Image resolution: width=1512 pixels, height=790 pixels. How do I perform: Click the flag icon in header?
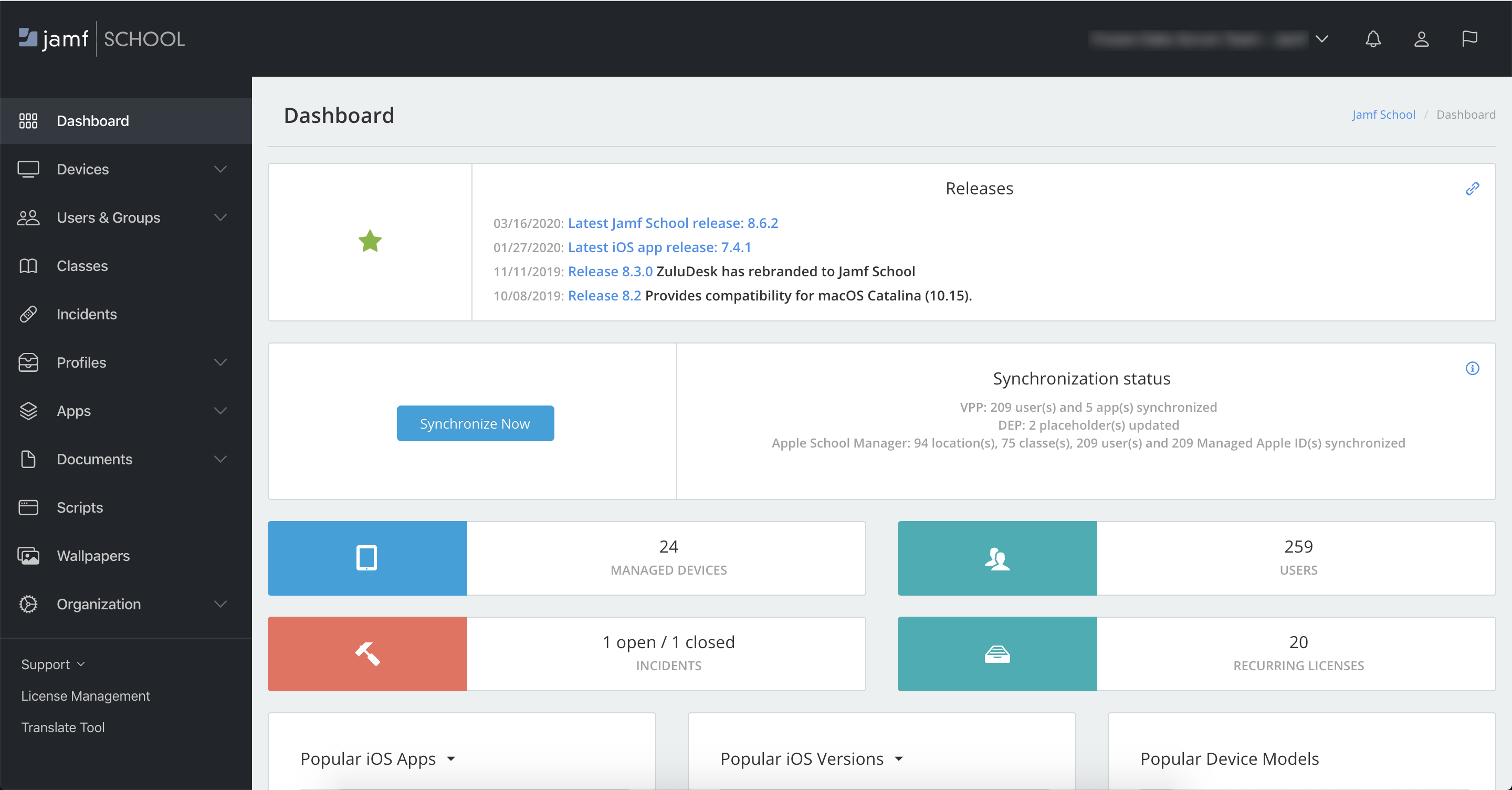pyautogui.click(x=1469, y=39)
